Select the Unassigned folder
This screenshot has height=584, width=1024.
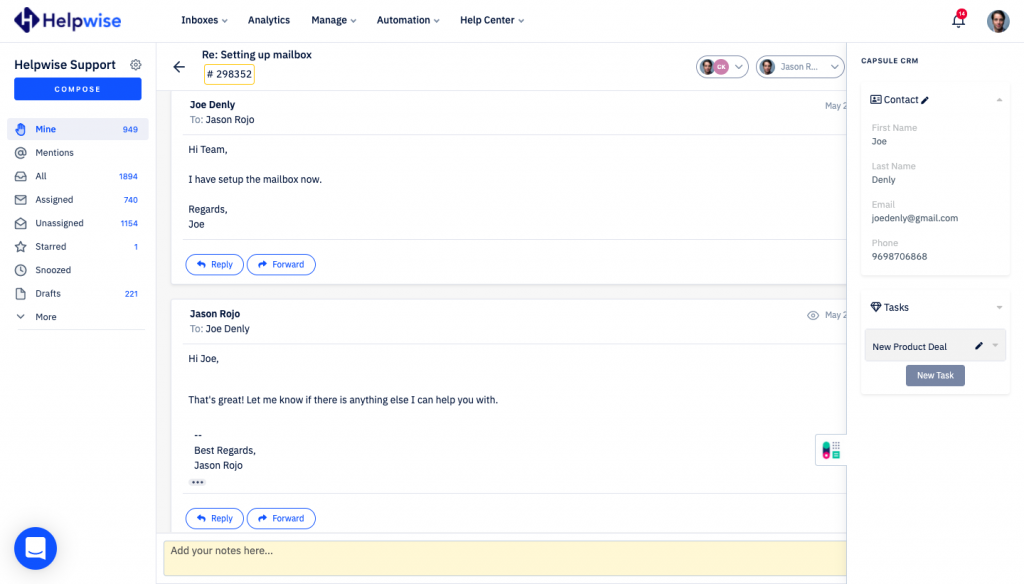click(59, 223)
